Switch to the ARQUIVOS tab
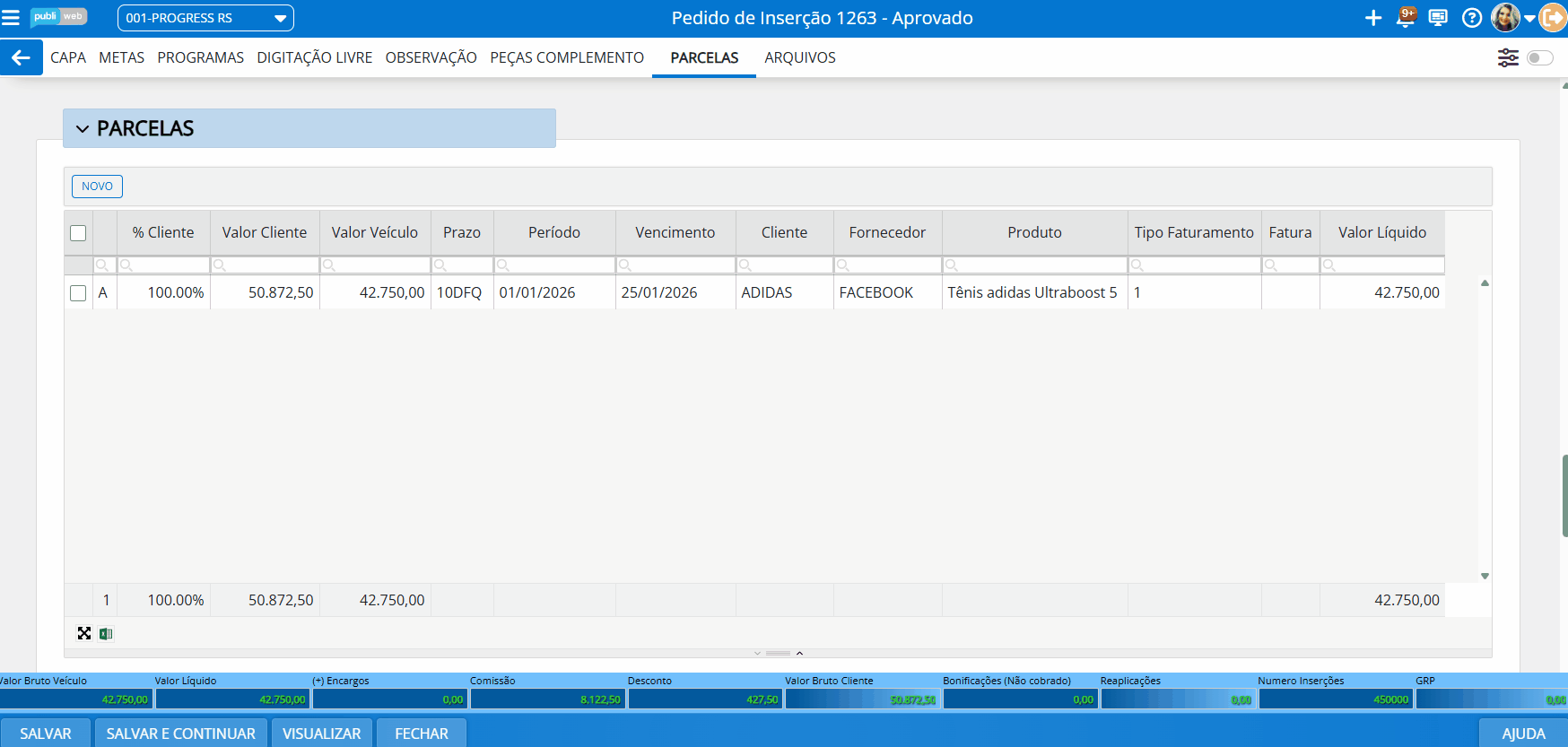Image resolution: width=1568 pixels, height=747 pixels. [x=799, y=57]
